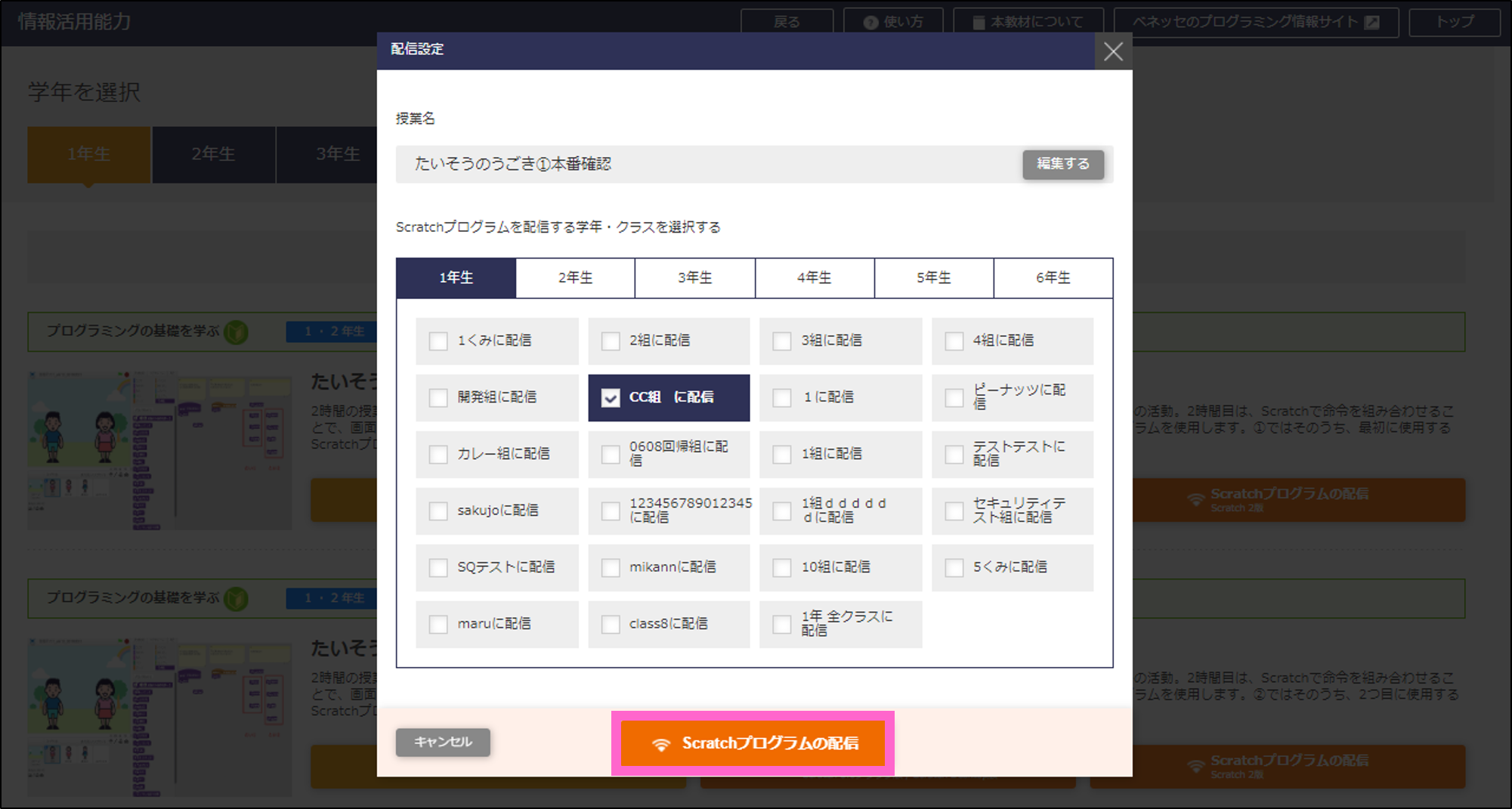Enable mikannに配信 checkbox

pyautogui.click(x=611, y=567)
